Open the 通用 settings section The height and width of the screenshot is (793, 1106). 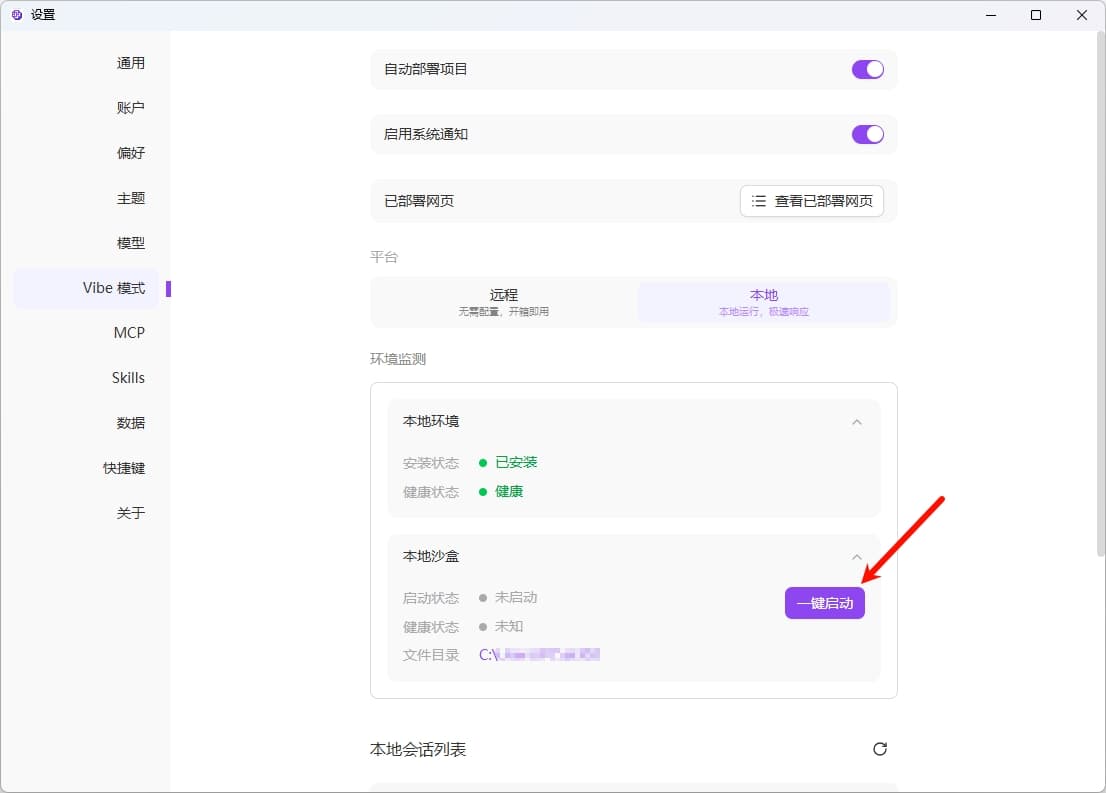tap(130, 63)
